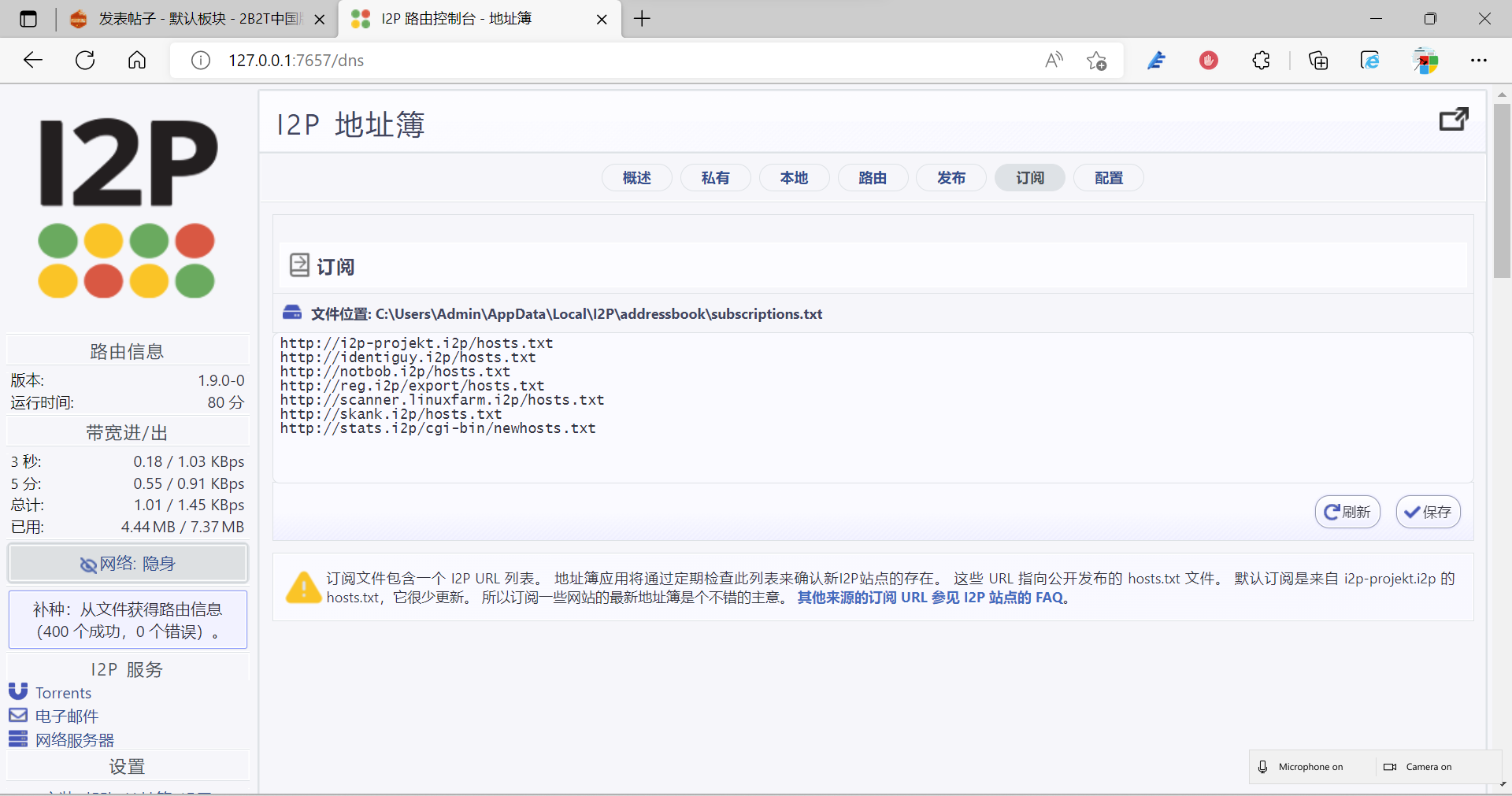The height and width of the screenshot is (796, 1512).
Task: Click the Camera on indicator
Action: 1417,767
